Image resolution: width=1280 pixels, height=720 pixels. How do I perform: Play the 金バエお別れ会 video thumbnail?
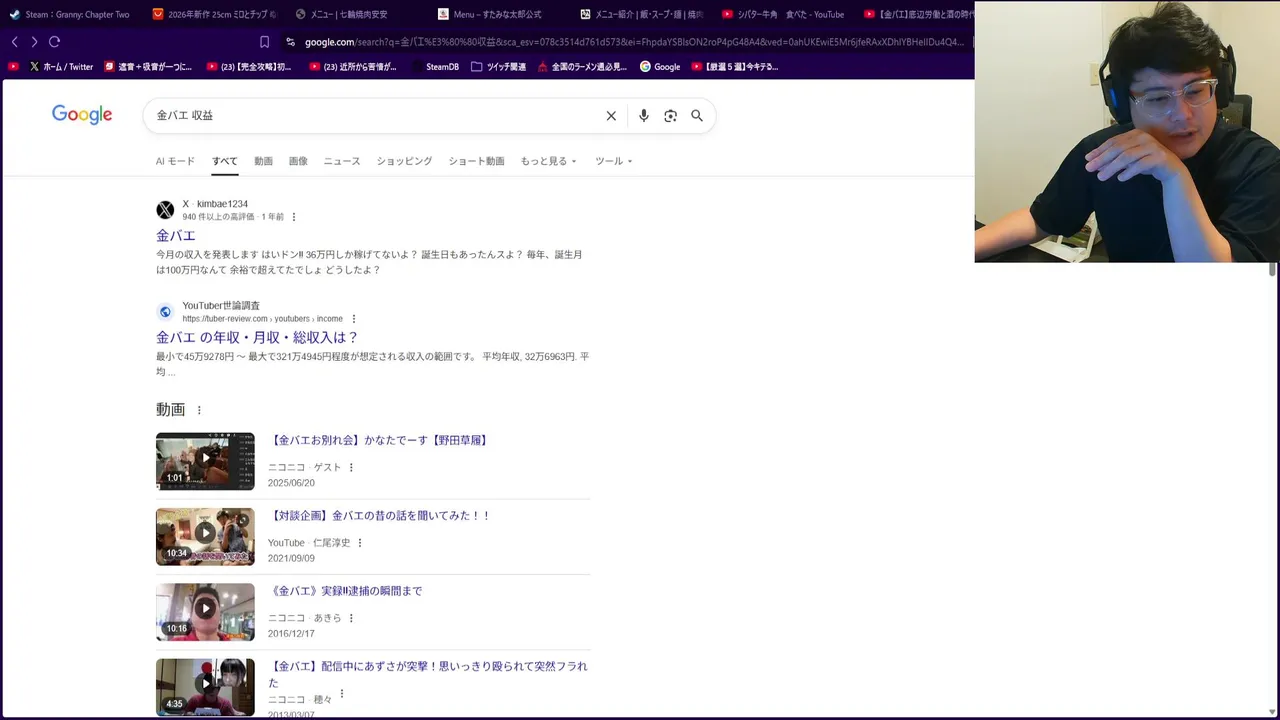205,461
